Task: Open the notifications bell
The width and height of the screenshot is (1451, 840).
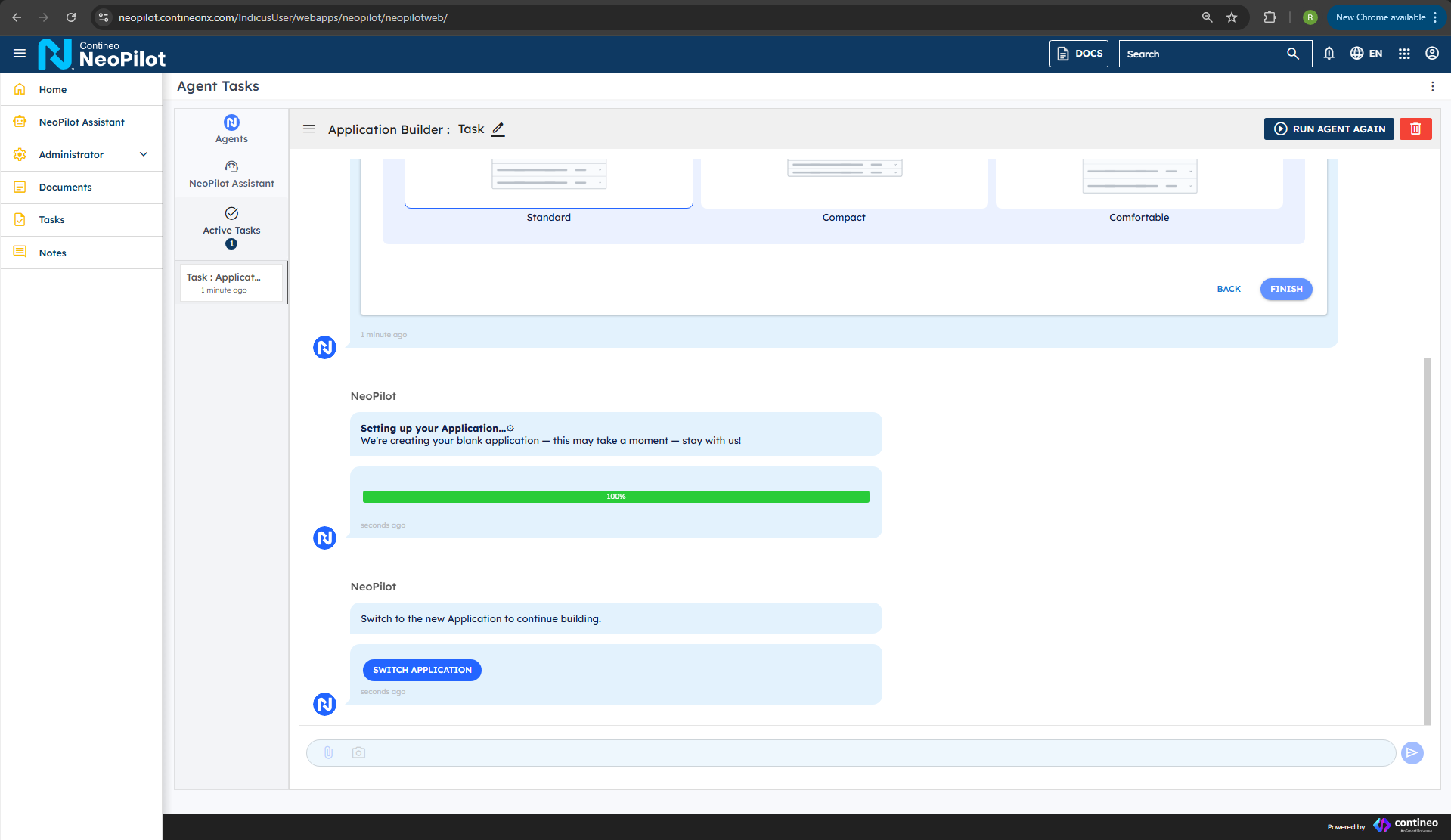Action: (x=1329, y=54)
